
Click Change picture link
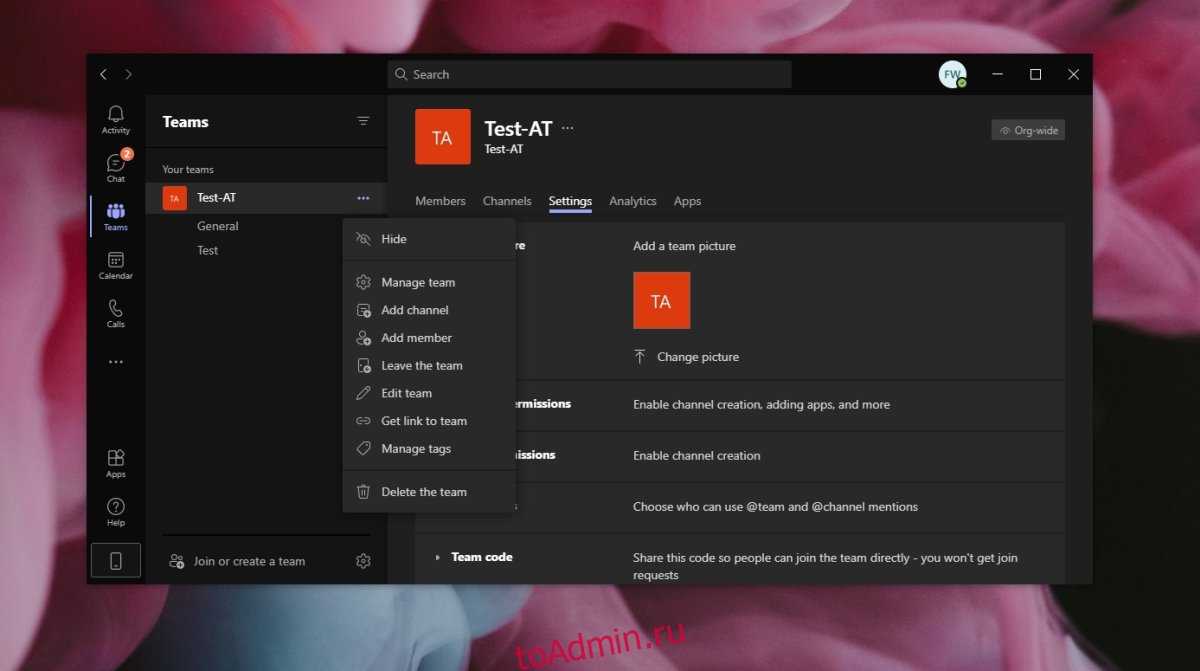(x=697, y=357)
